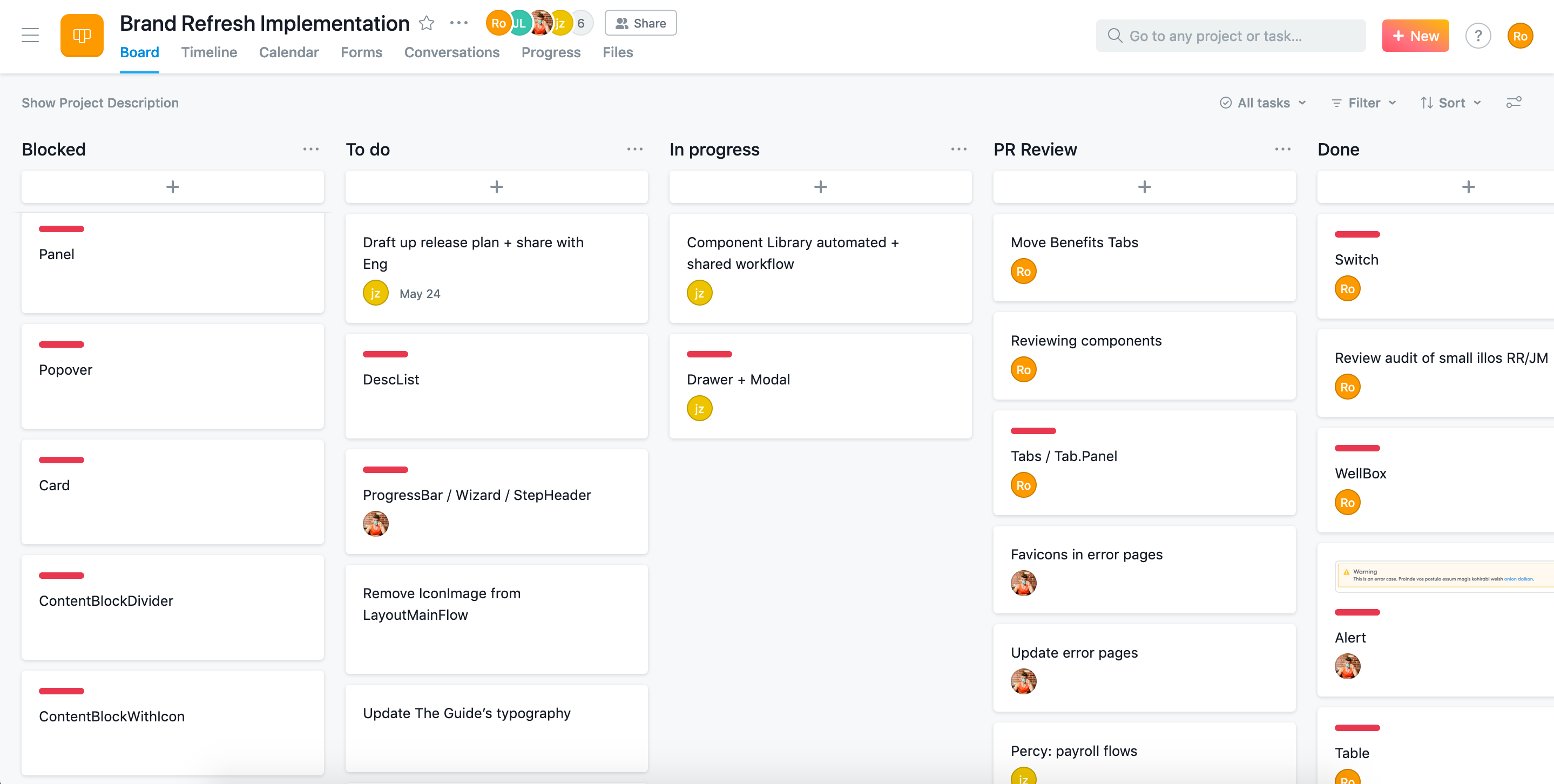
Task: Open the hamburger sidebar menu
Action: (x=30, y=36)
